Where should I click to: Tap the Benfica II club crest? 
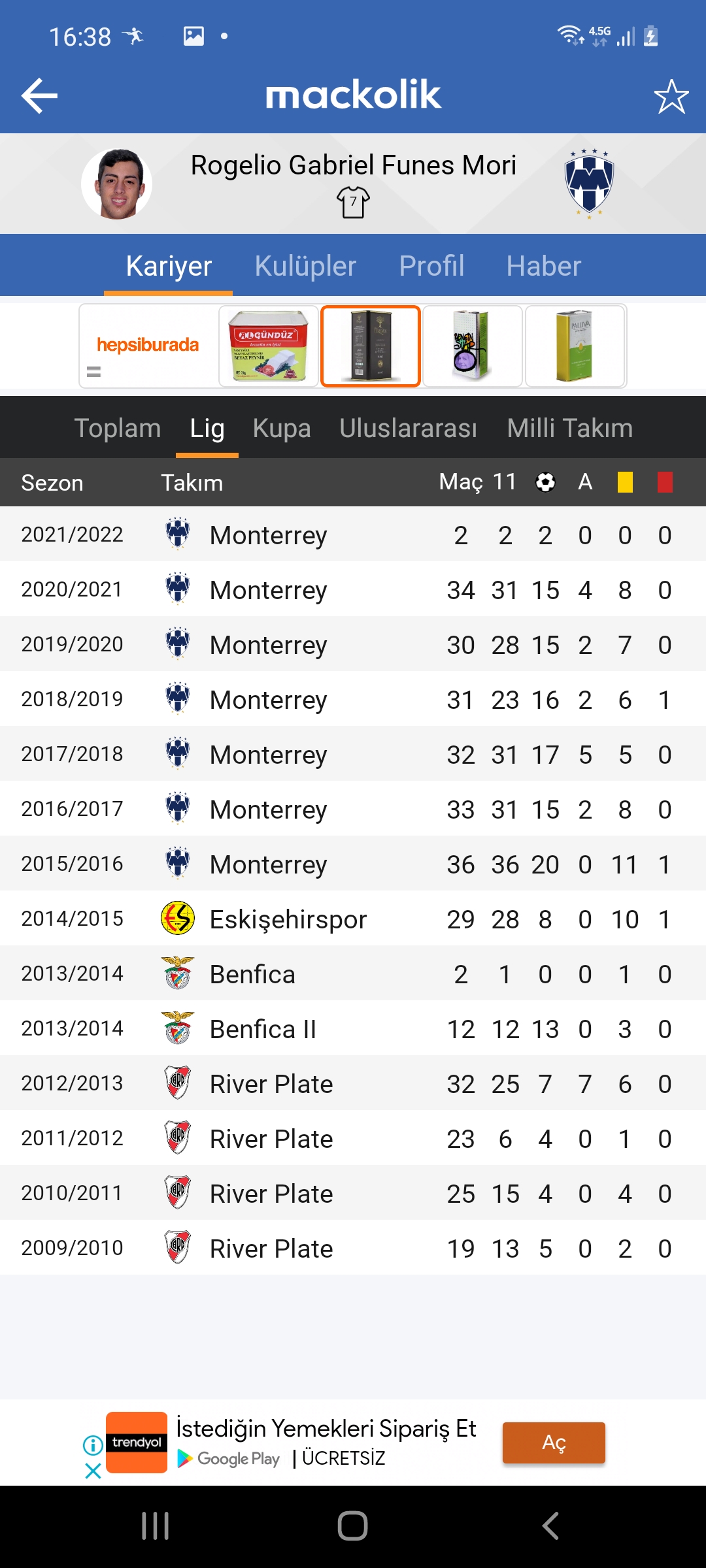click(x=178, y=1028)
